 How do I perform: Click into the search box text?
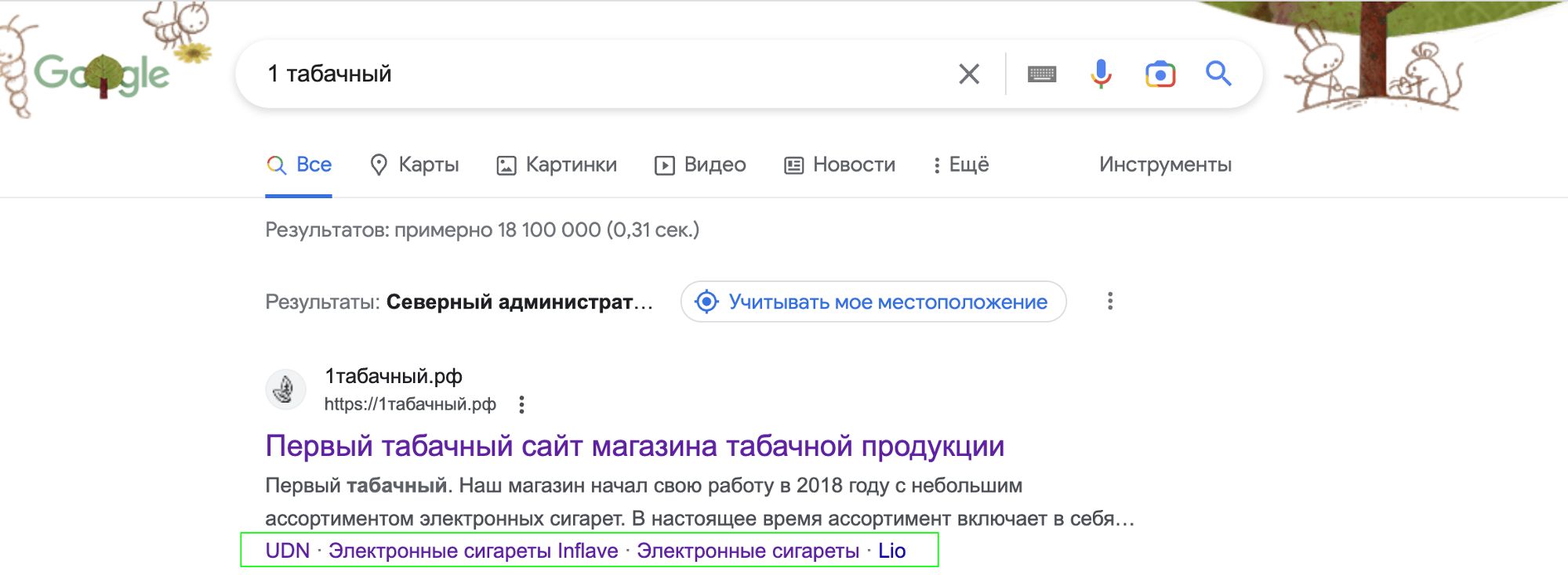pyautogui.click(x=329, y=74)
